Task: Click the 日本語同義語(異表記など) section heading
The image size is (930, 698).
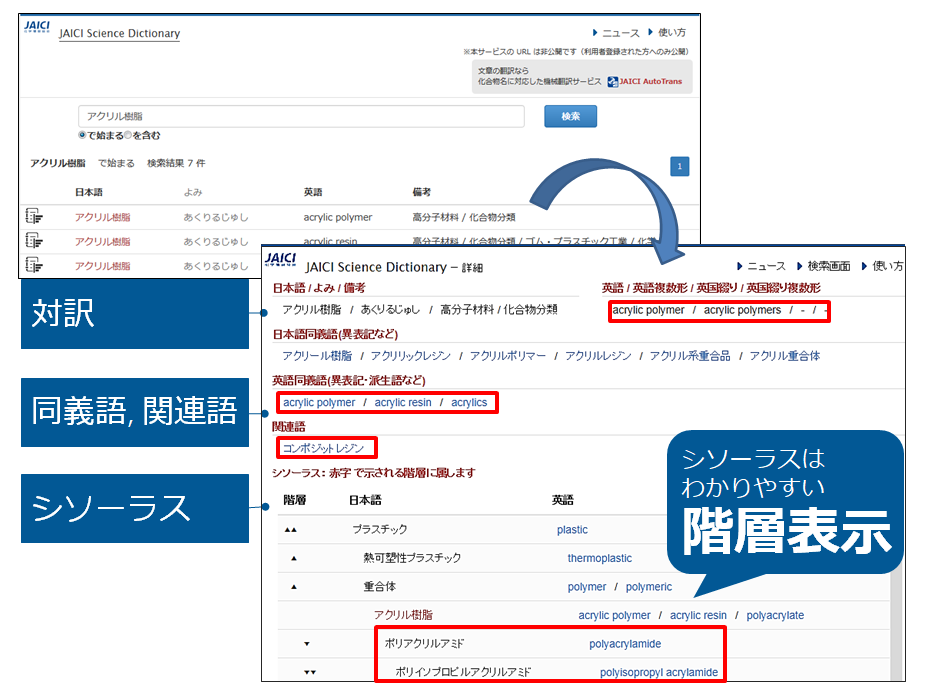Action: point(335,334)
